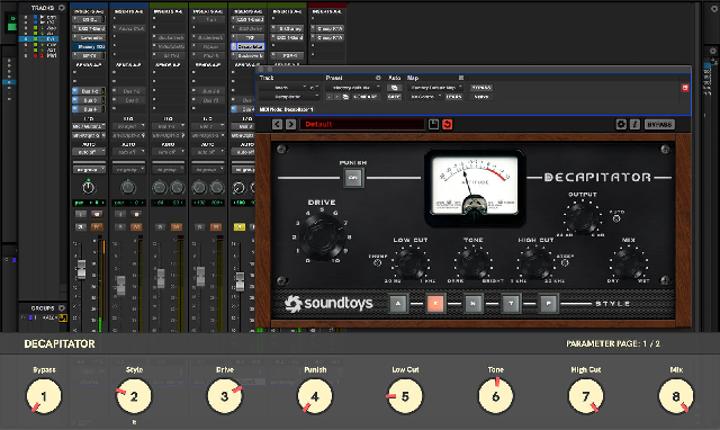
Task: Open the Preset dropdown in plug-in header
Action: click(353, 87)
